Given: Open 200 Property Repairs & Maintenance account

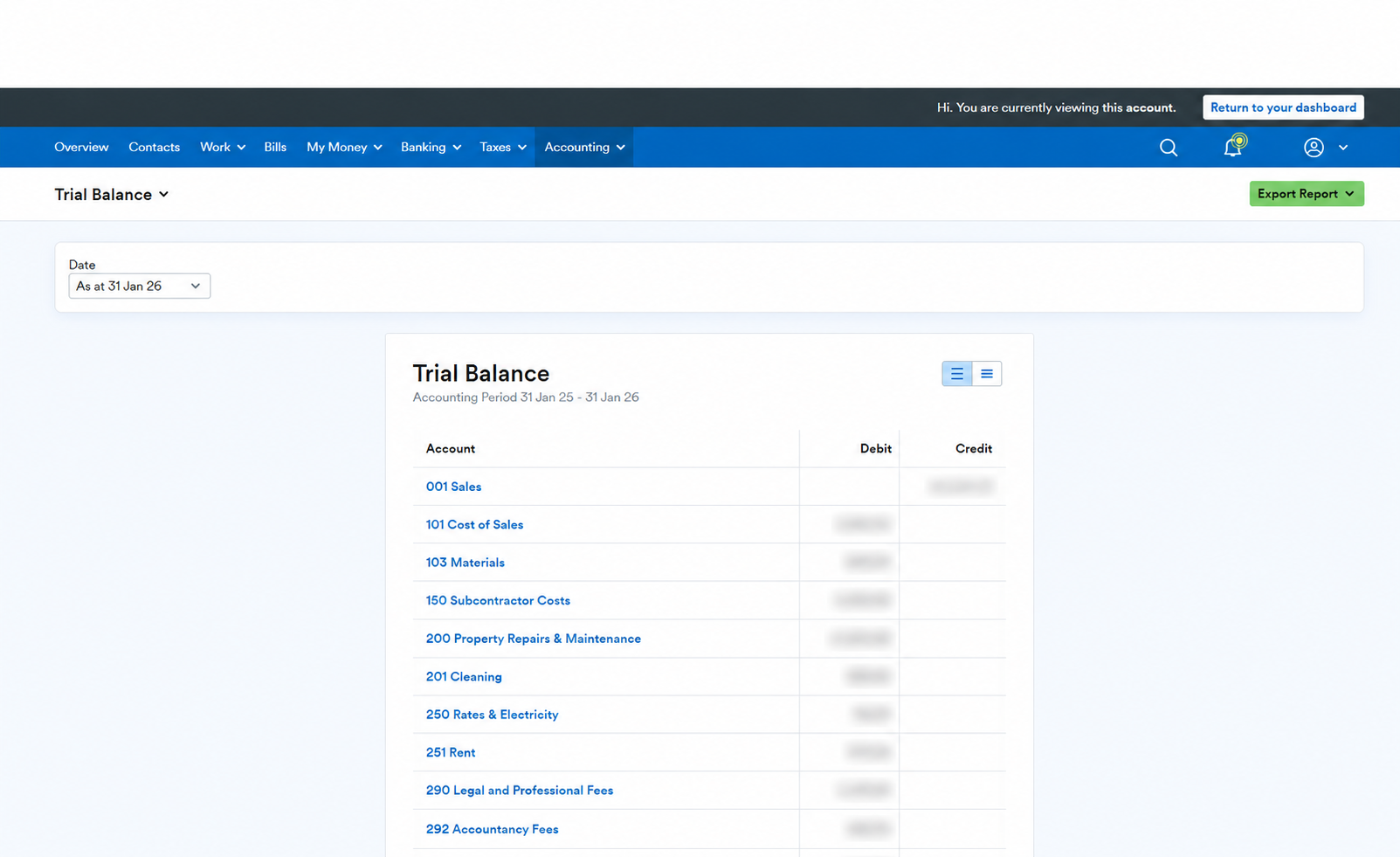Looking at the screenshot, I should 533,639.
